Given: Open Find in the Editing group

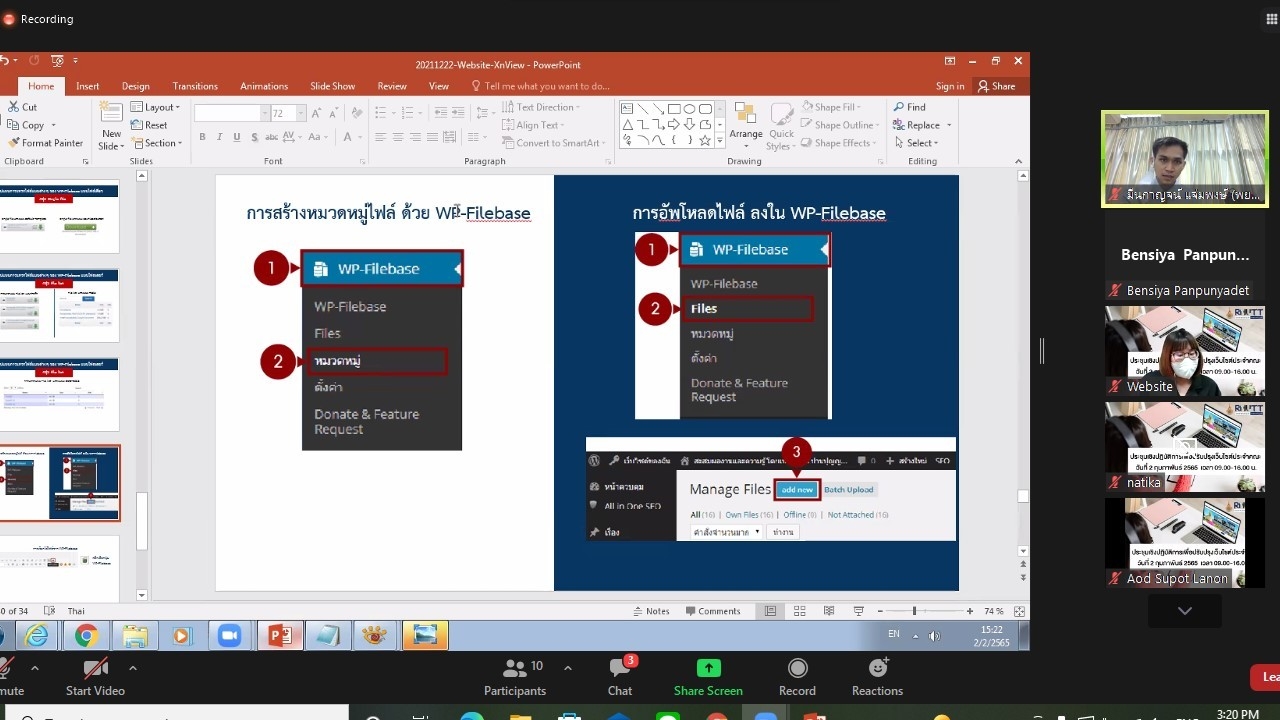Looking at the screenshot, I should [x=909, y=107].
